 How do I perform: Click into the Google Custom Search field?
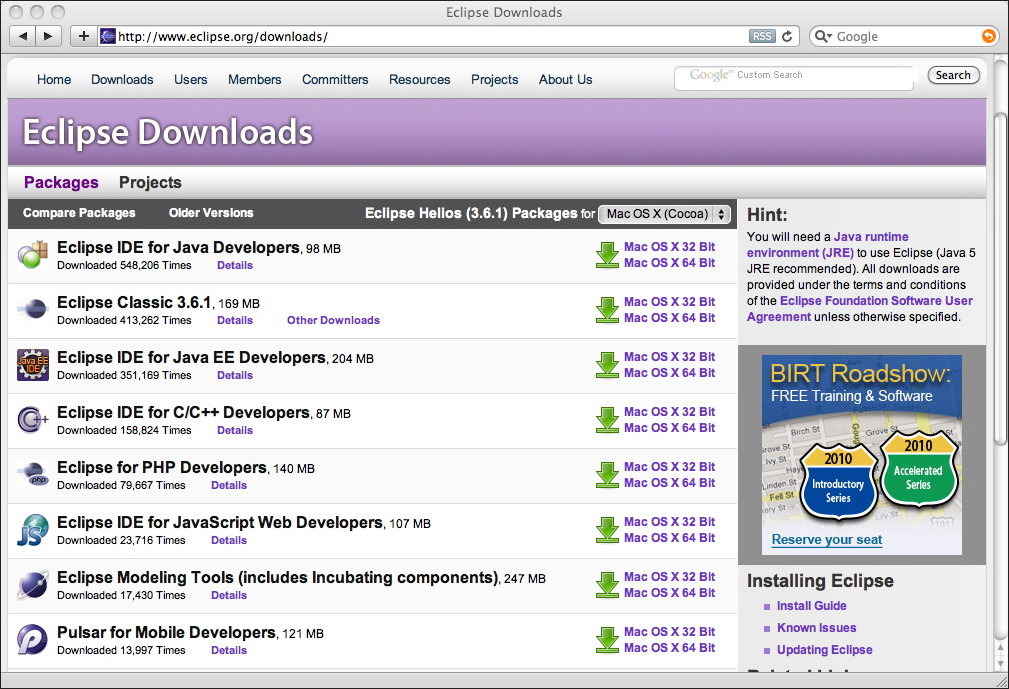[794, 78]
